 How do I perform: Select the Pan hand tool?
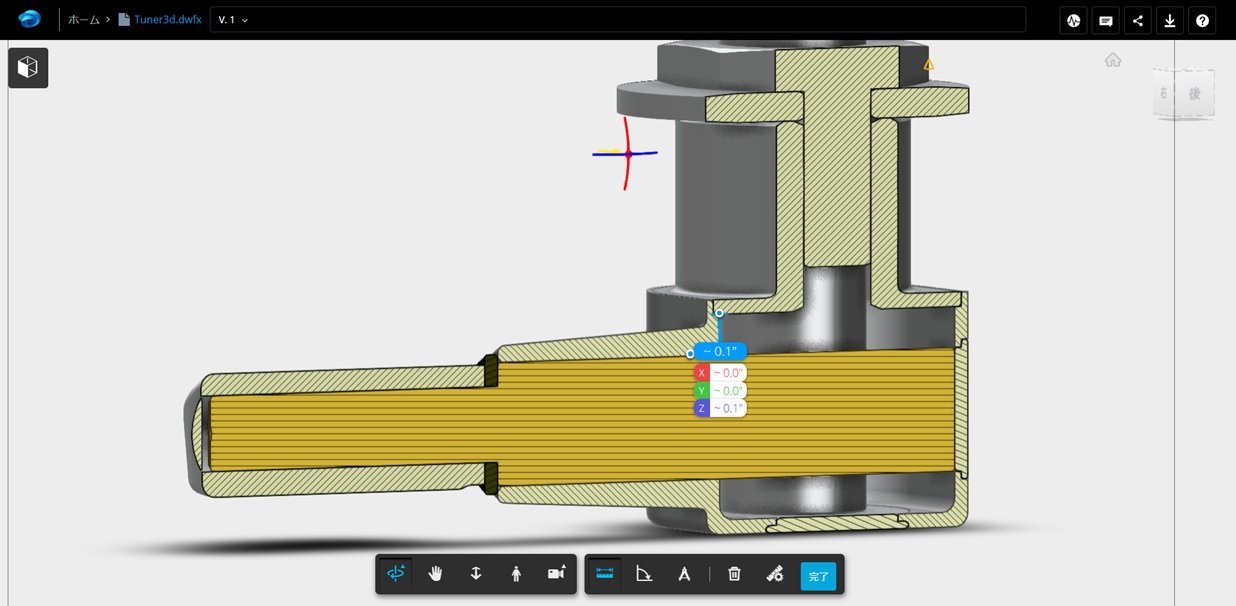(x=435, y=574)
